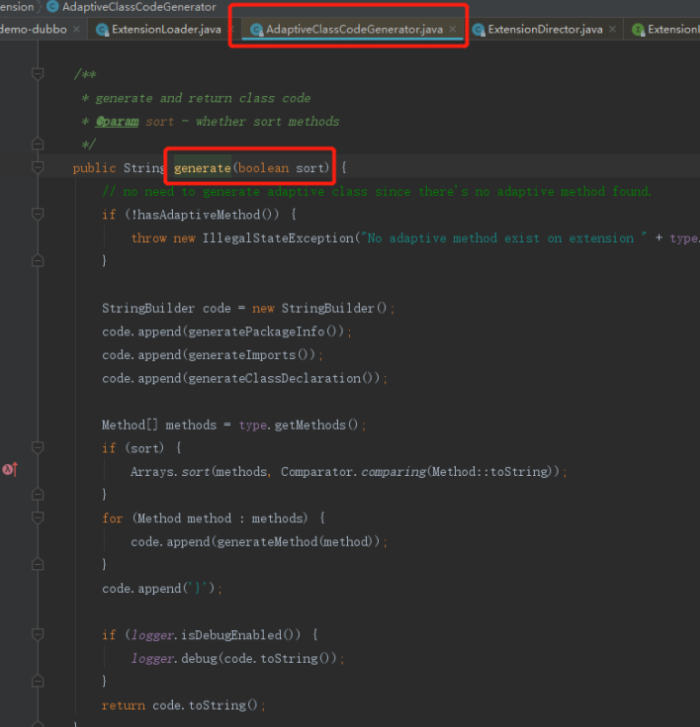The image size is (700, 727).
Task: Click generateMethod(method) call
Action: (x=295, y=542)
